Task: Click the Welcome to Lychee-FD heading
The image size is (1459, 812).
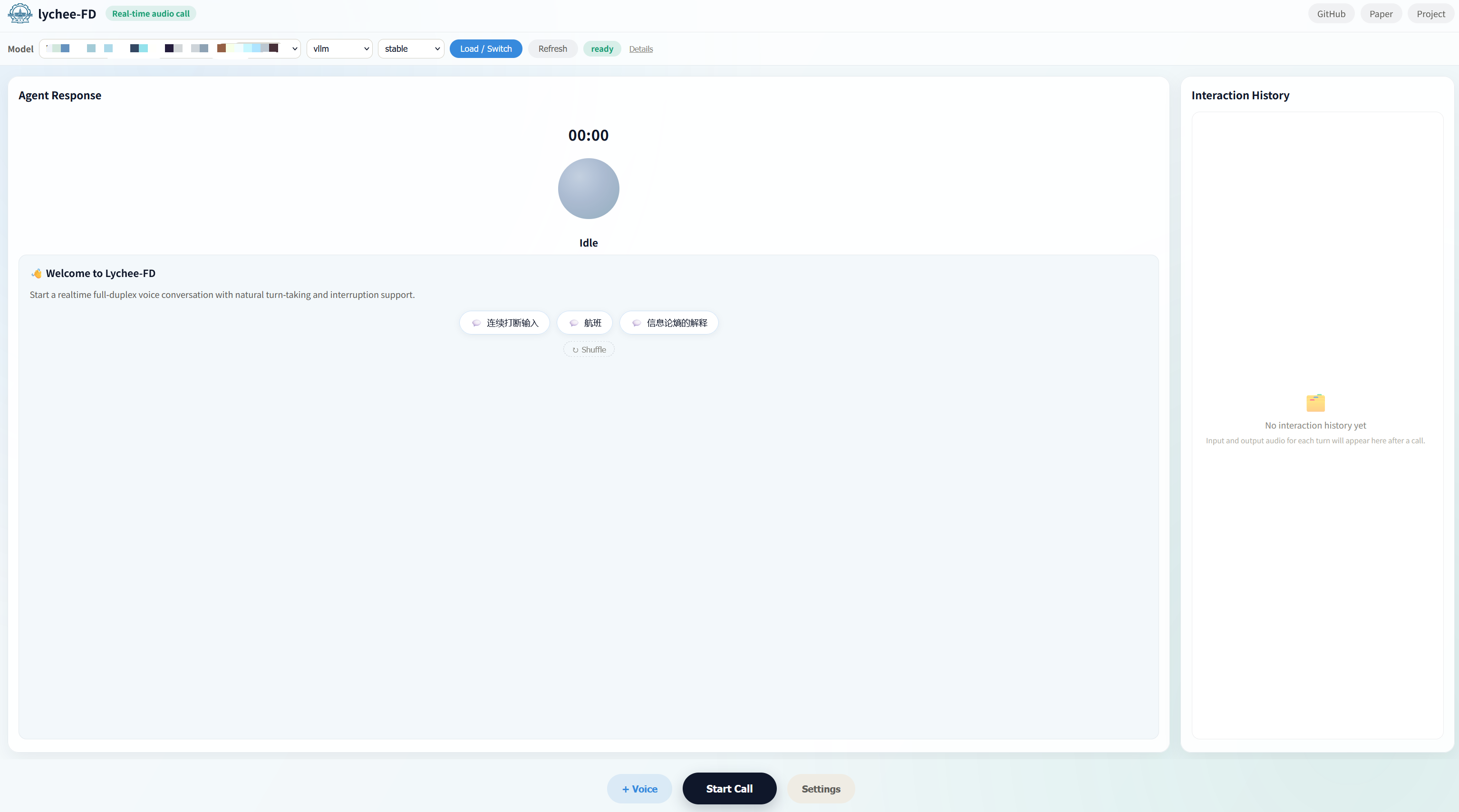Action: 101,274
